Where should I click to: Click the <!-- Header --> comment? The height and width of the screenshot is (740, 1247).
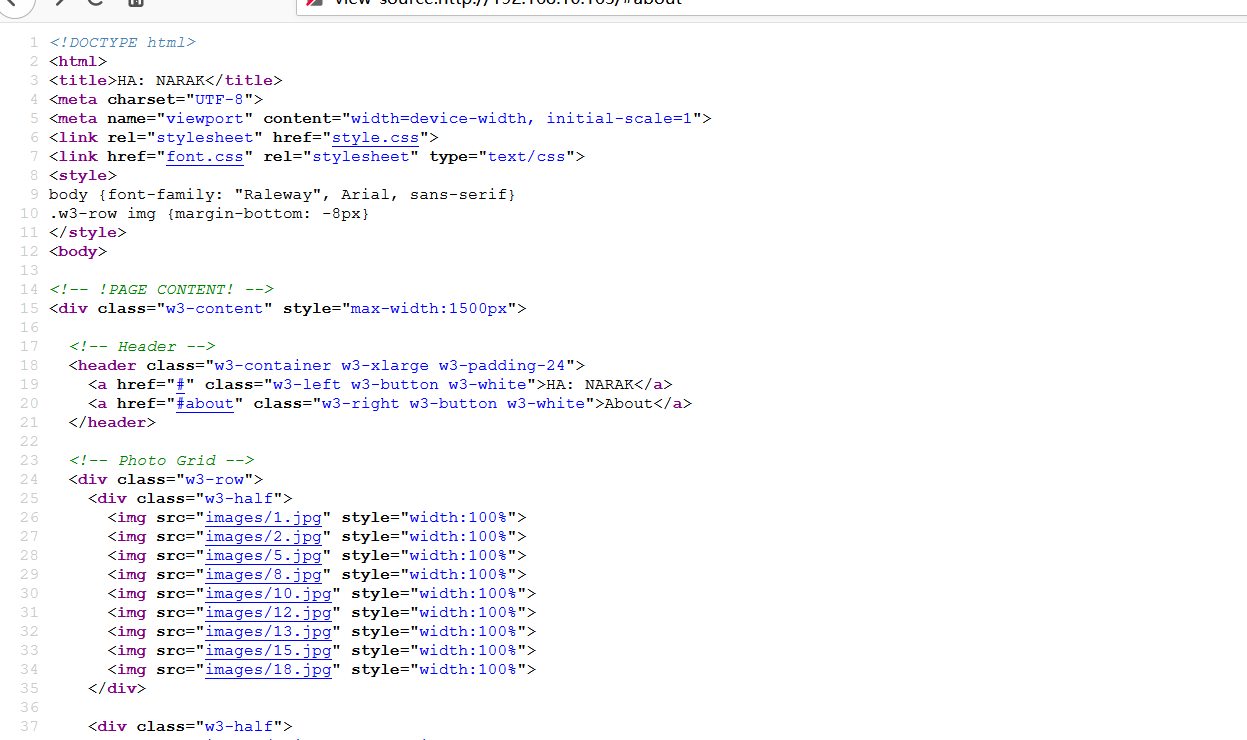click(142, 346)
